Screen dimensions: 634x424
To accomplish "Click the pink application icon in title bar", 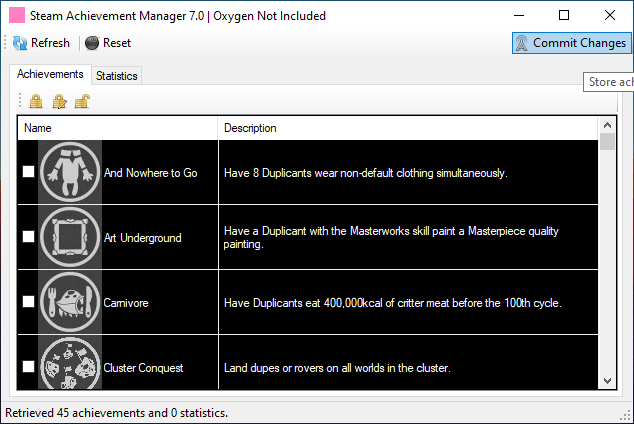I will [x=17, y=15].
